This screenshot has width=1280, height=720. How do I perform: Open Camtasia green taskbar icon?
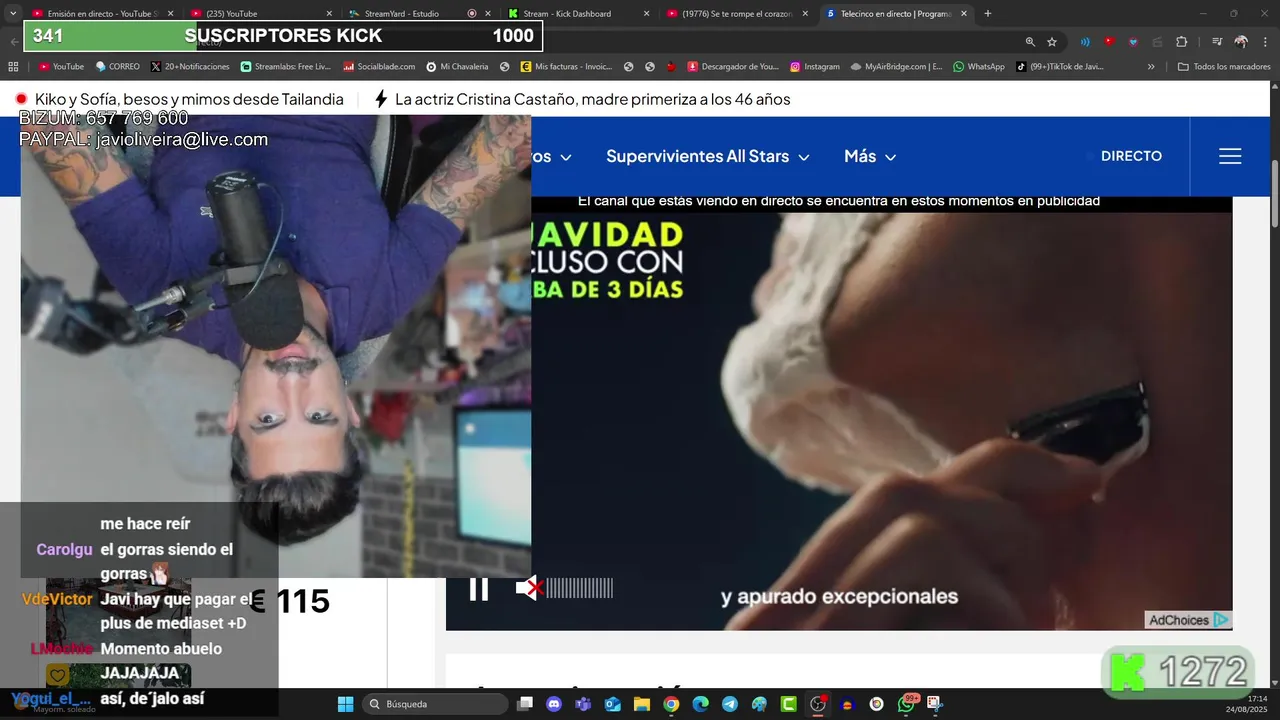(788, 704)
